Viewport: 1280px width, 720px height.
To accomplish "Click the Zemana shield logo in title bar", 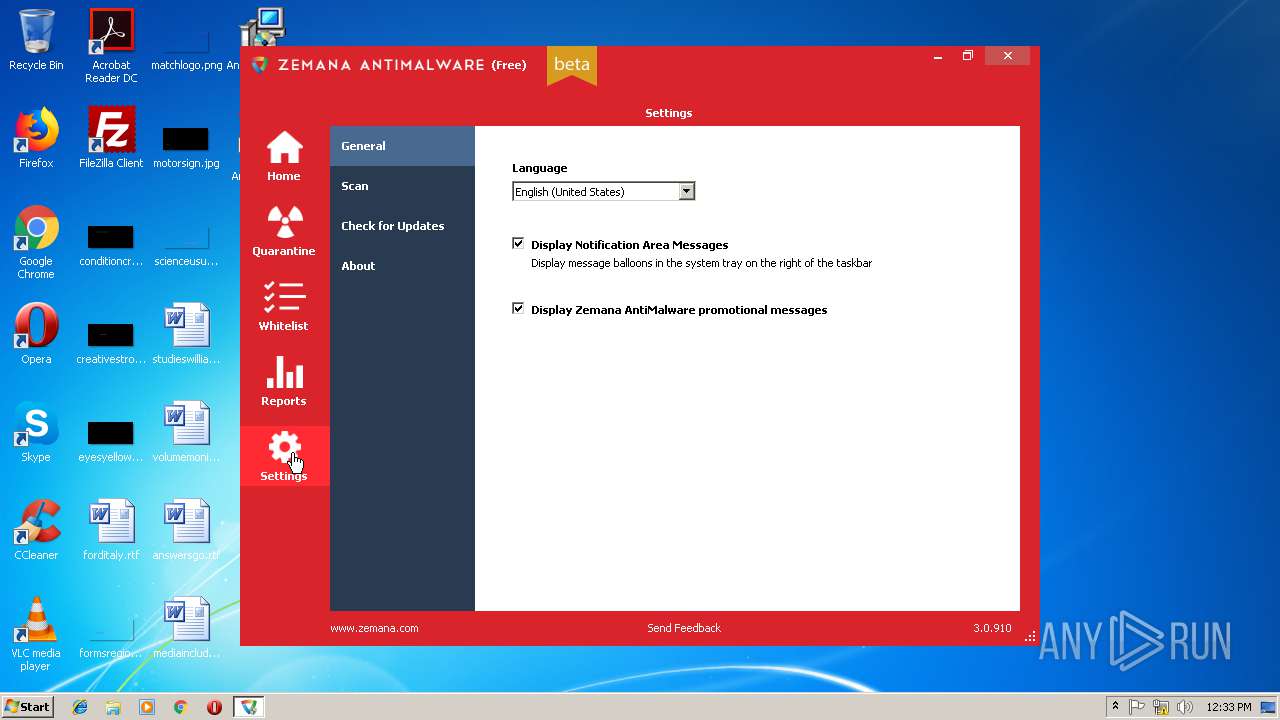I will [x=260, y=65].
